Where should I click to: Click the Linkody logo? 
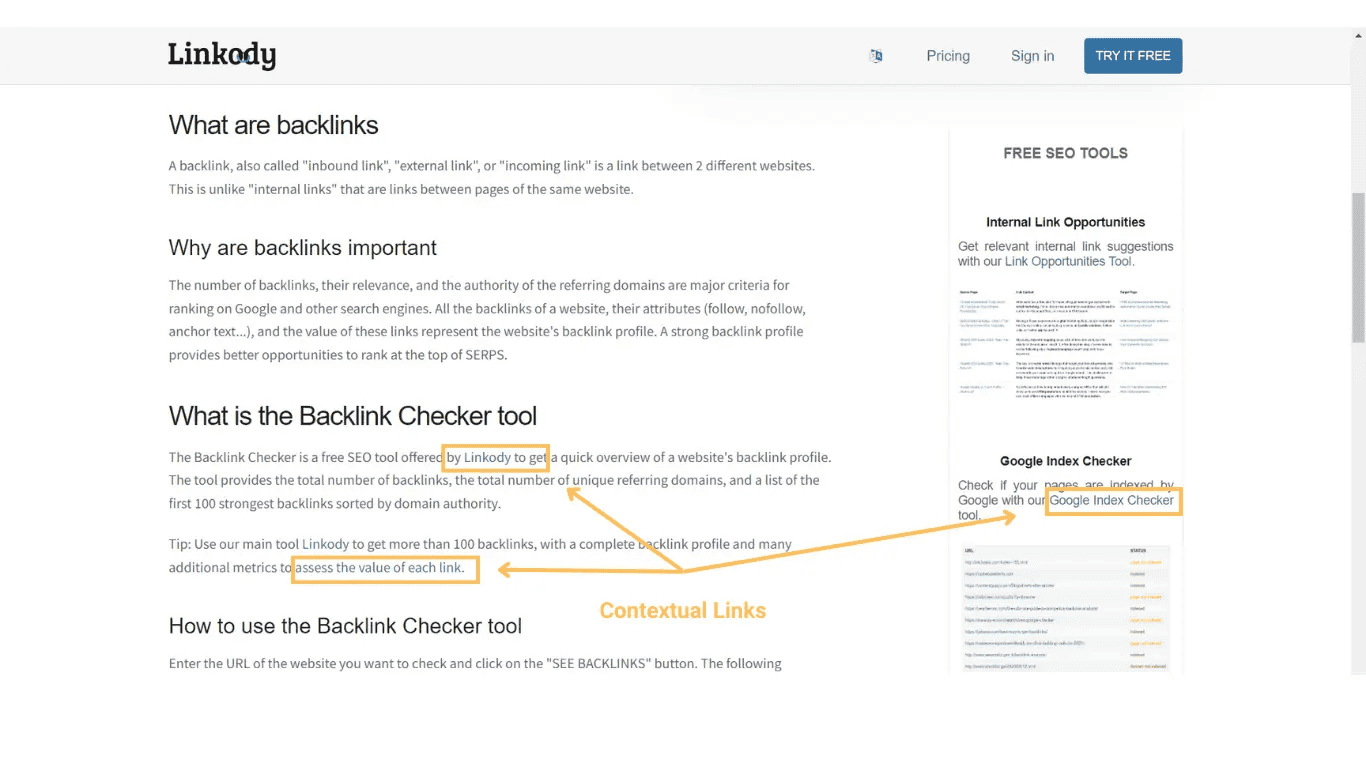221,55
